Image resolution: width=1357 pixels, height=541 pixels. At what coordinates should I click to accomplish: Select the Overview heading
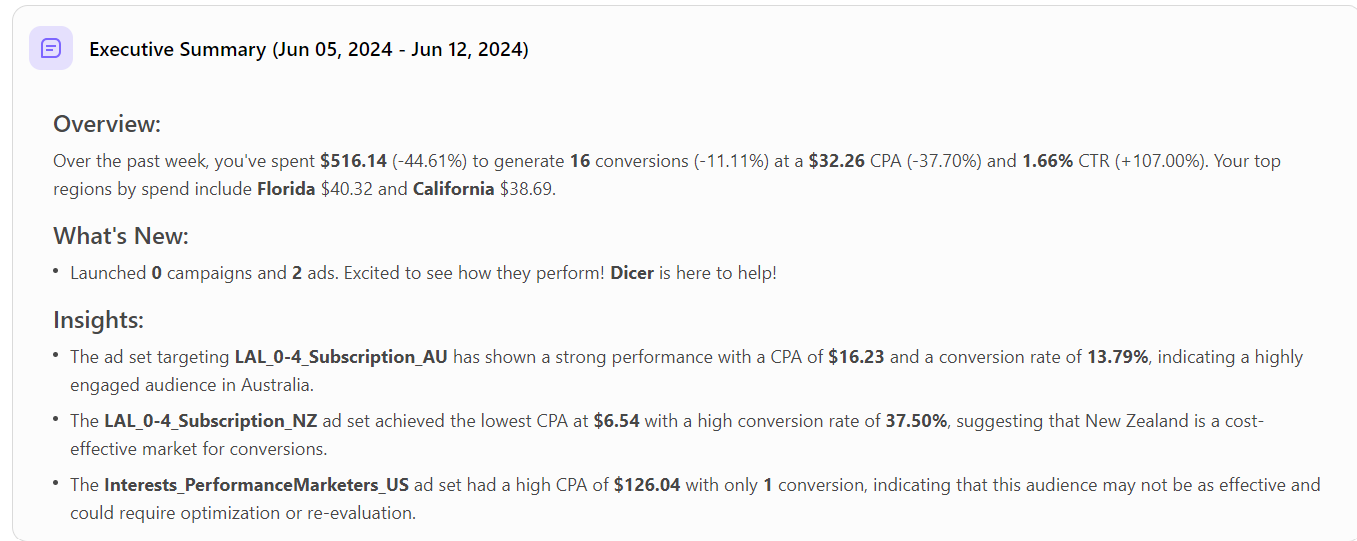(107, 124)
